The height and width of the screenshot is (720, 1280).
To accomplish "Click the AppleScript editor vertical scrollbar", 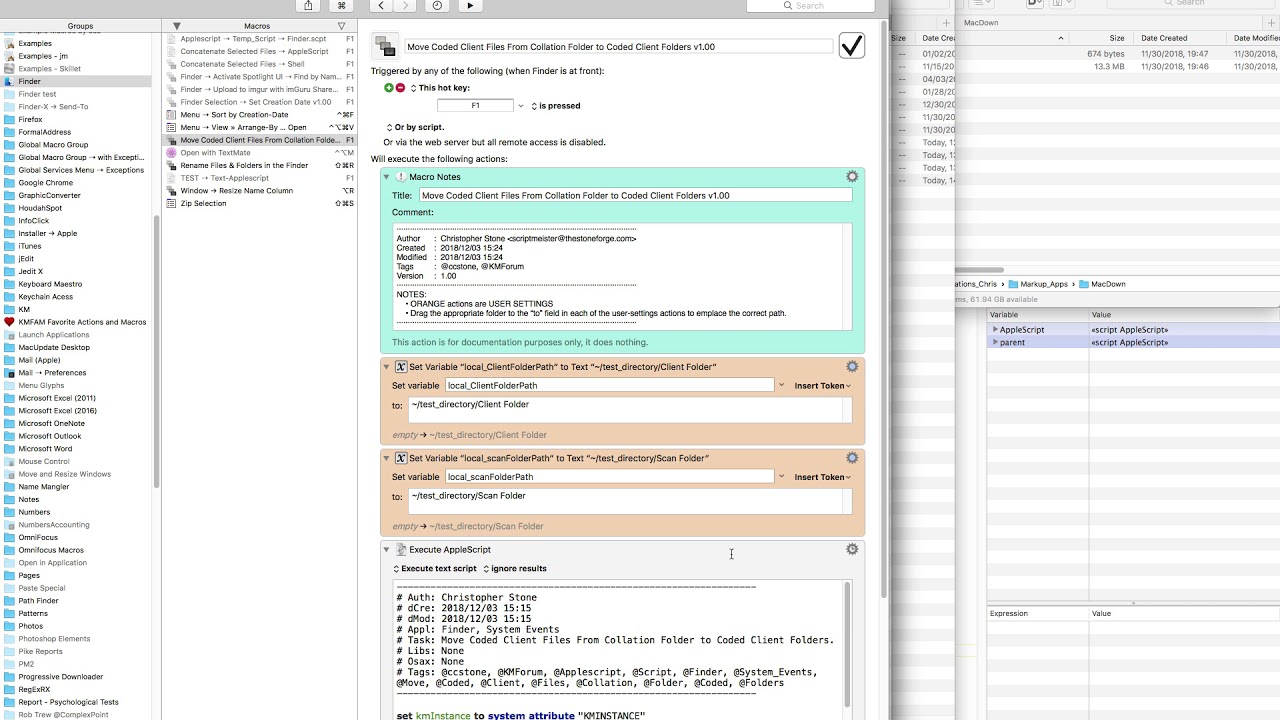I will [848, 644].
